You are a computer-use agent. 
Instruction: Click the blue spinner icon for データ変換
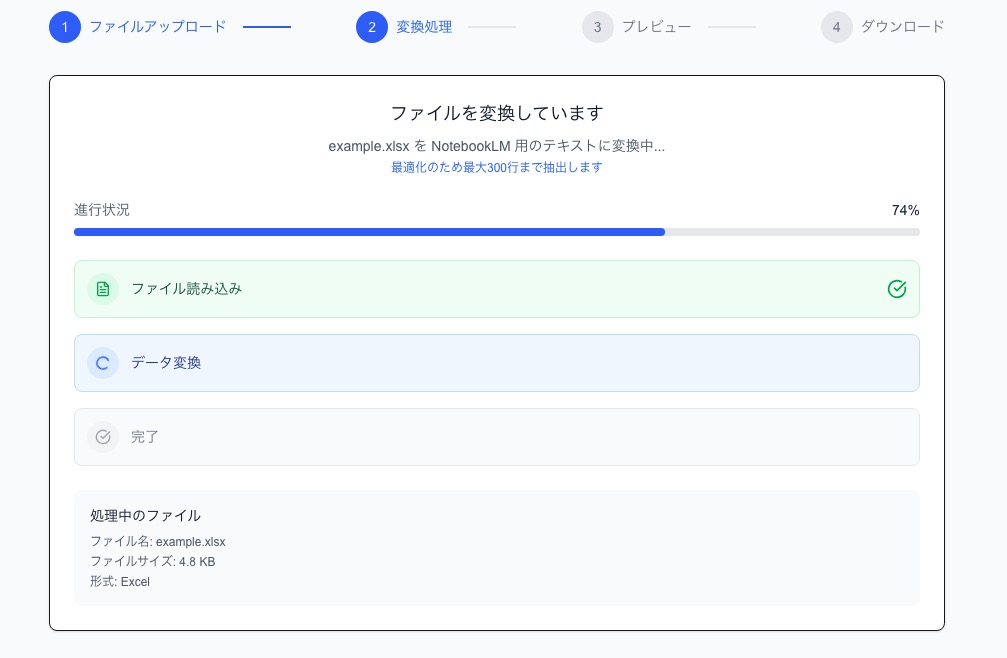click(x=102, y=363)
